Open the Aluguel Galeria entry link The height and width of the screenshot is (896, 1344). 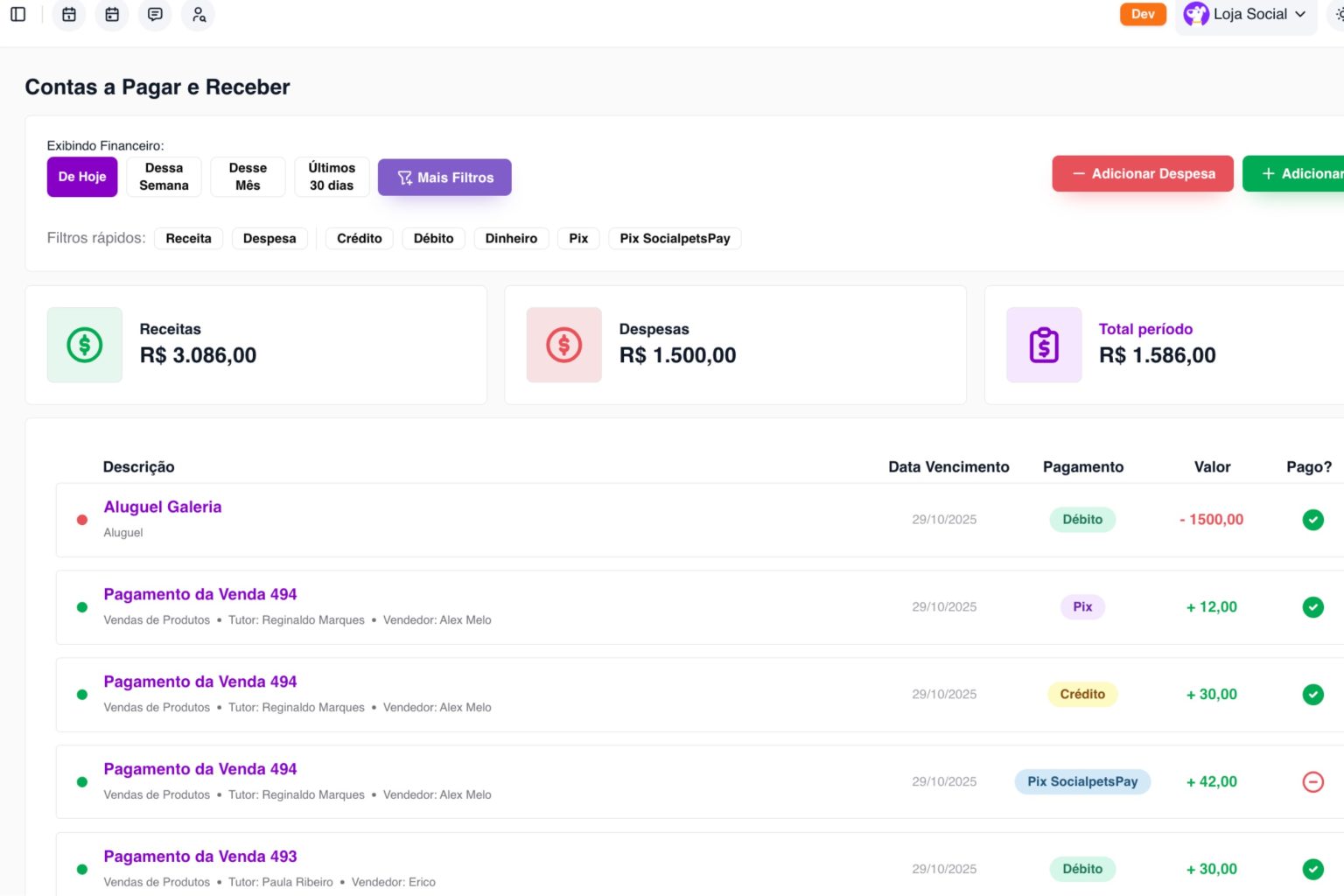(163, 507)
